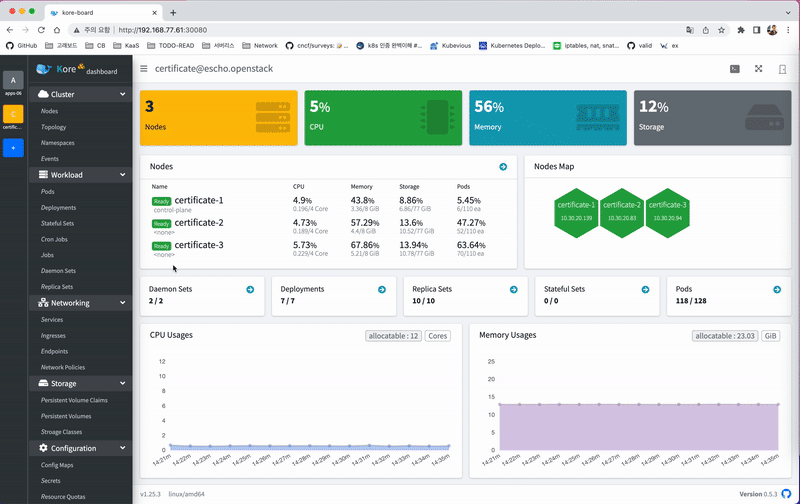Open Services in sidebar
The image size is (800, 504).
click(52, 320)
